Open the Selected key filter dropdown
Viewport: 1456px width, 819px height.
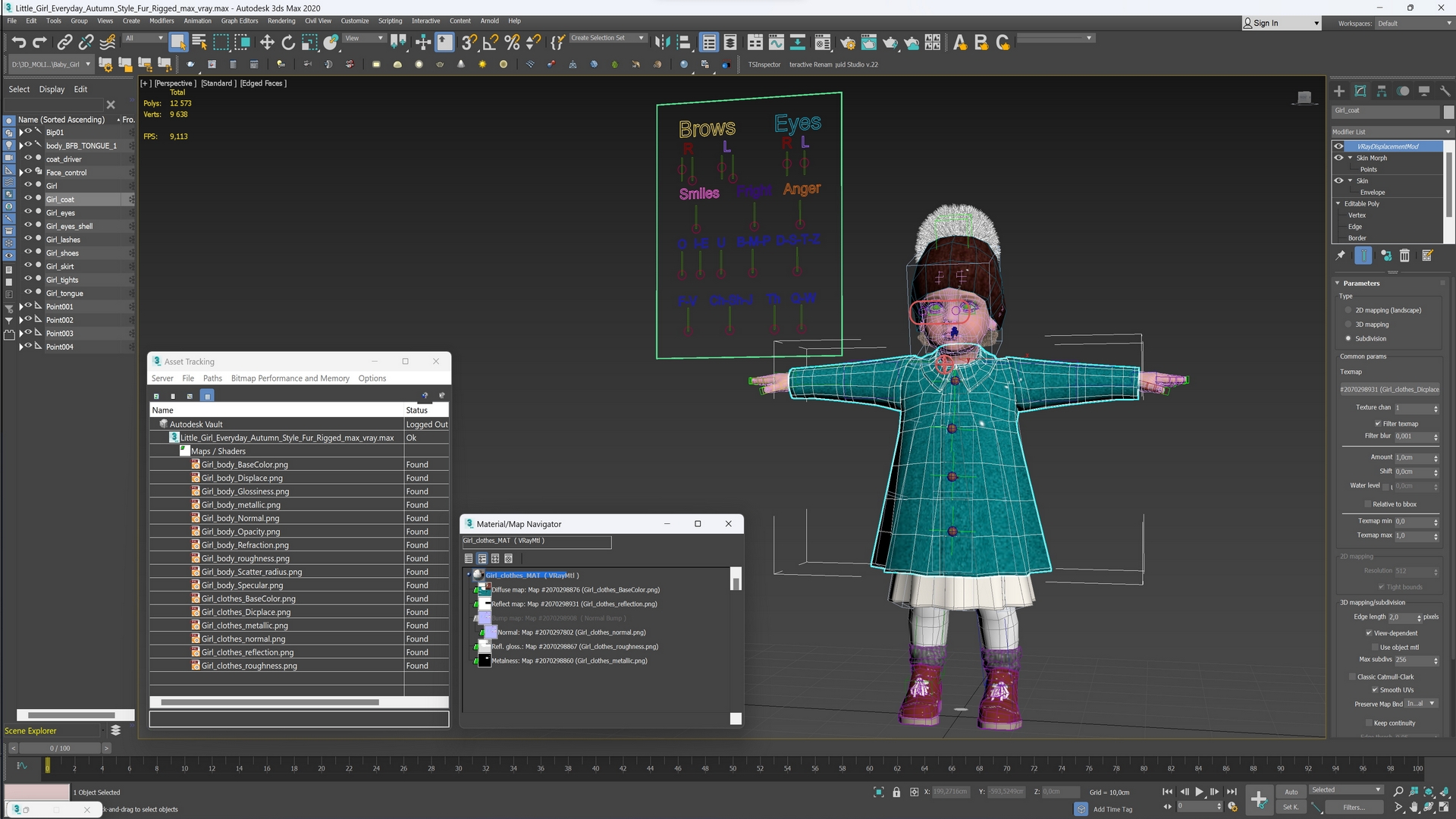pos(1346,790)
